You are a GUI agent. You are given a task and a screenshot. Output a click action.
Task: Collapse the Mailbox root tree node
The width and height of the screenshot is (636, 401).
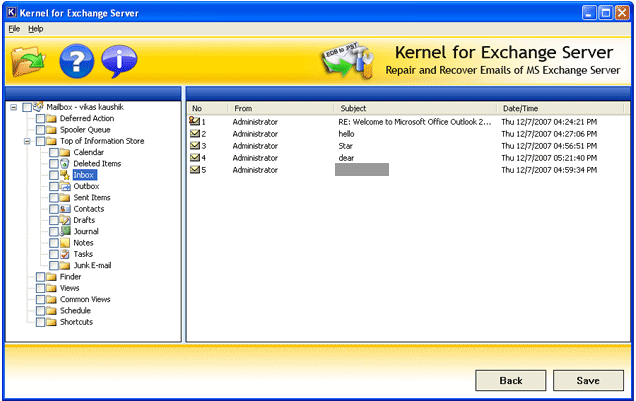tap(14, 107)
